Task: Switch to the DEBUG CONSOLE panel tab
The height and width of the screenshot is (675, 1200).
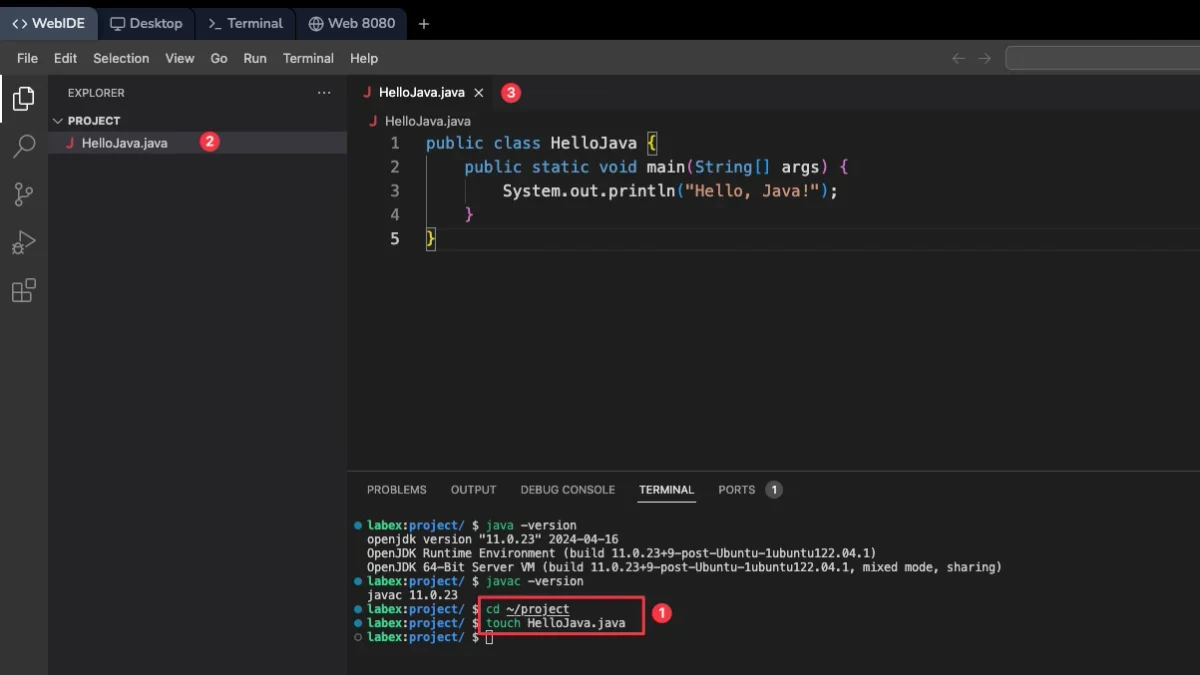Action: (x=568, y=490)
